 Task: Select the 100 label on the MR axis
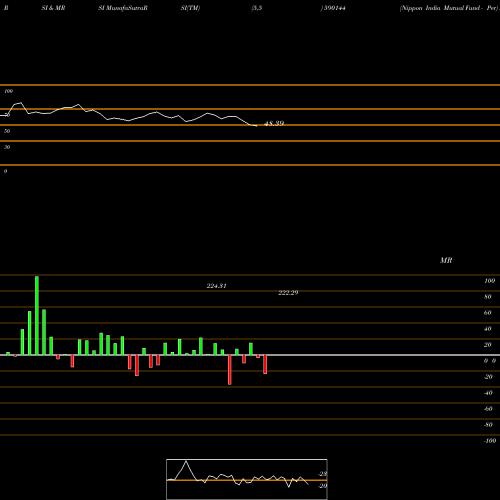point(489,281)
